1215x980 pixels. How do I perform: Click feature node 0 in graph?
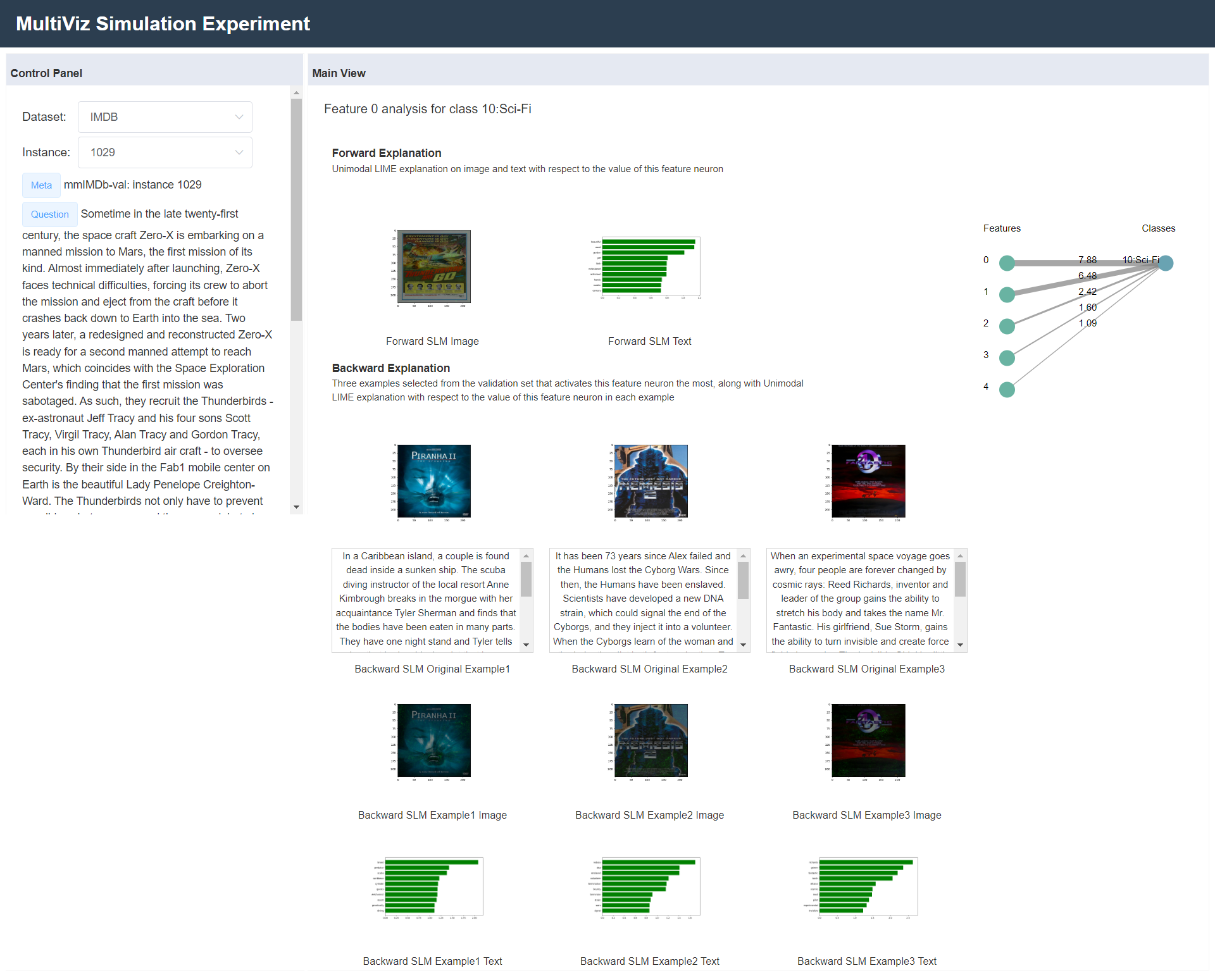click(1006, 263)
